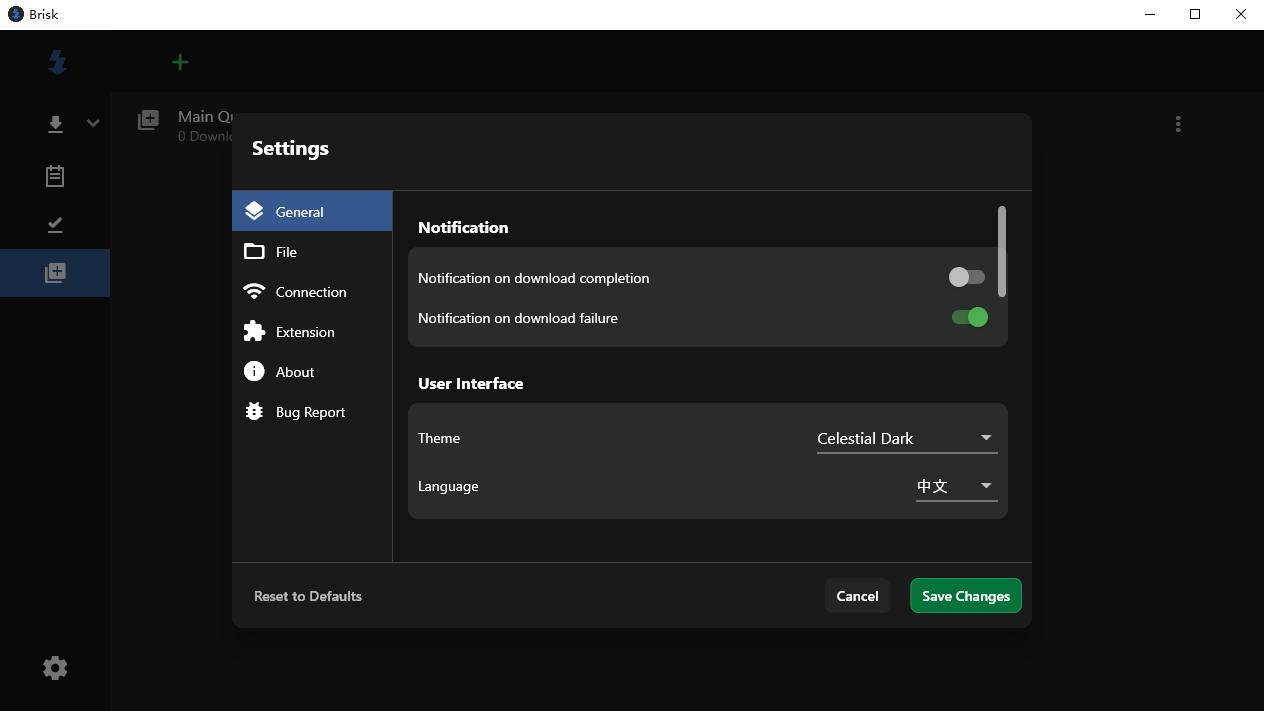
Task: Click the settings panel vertical scrollbar
Action: tap(1002, 251)
